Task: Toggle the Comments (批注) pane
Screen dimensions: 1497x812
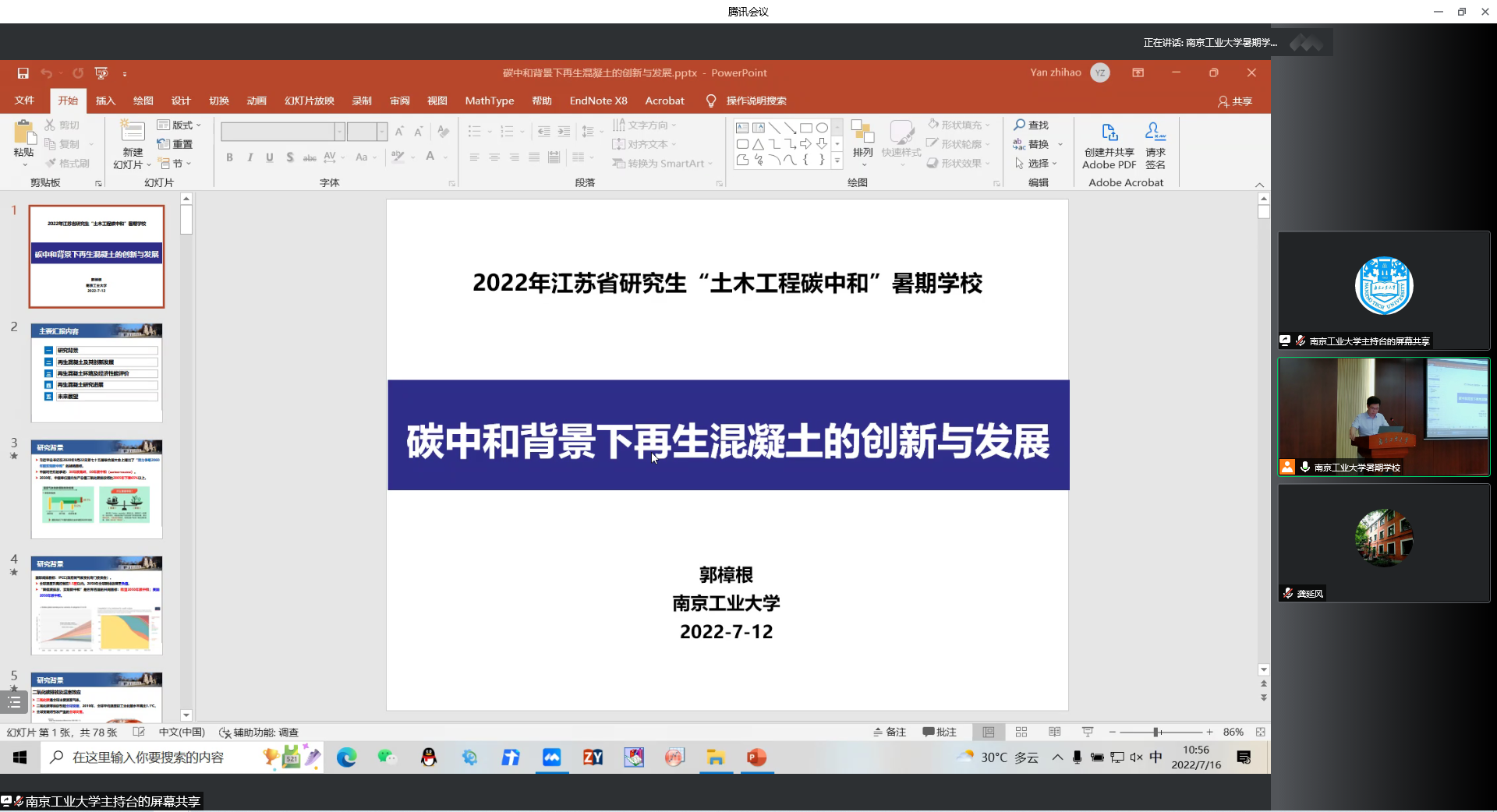Action: (940, 732)
